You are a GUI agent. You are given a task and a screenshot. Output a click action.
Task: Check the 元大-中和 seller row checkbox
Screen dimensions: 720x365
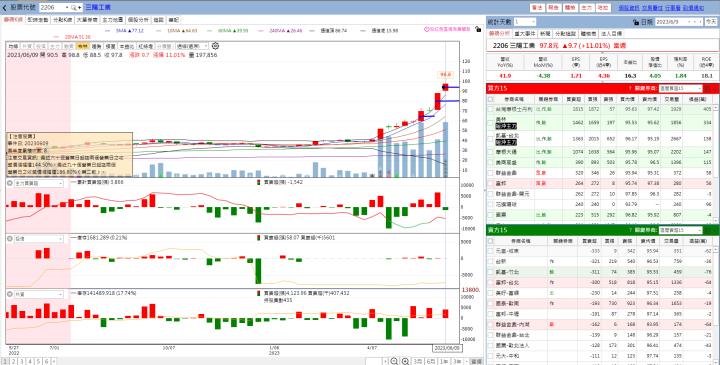491,356
